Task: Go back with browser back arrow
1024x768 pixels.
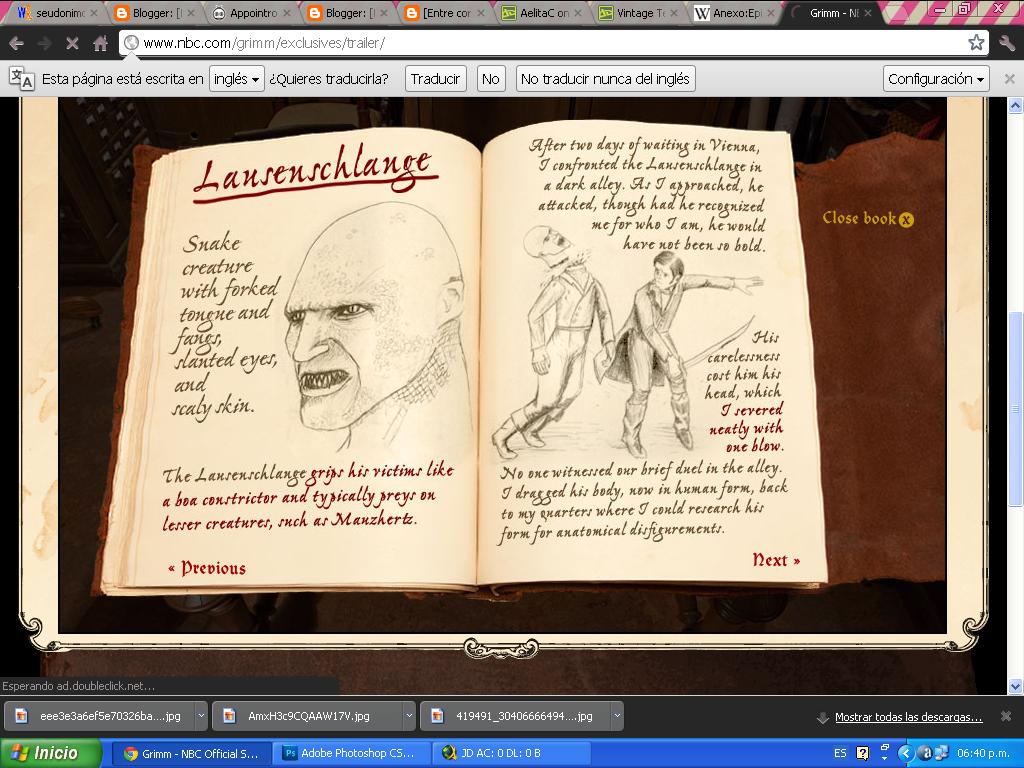Action: coord(17,43)
